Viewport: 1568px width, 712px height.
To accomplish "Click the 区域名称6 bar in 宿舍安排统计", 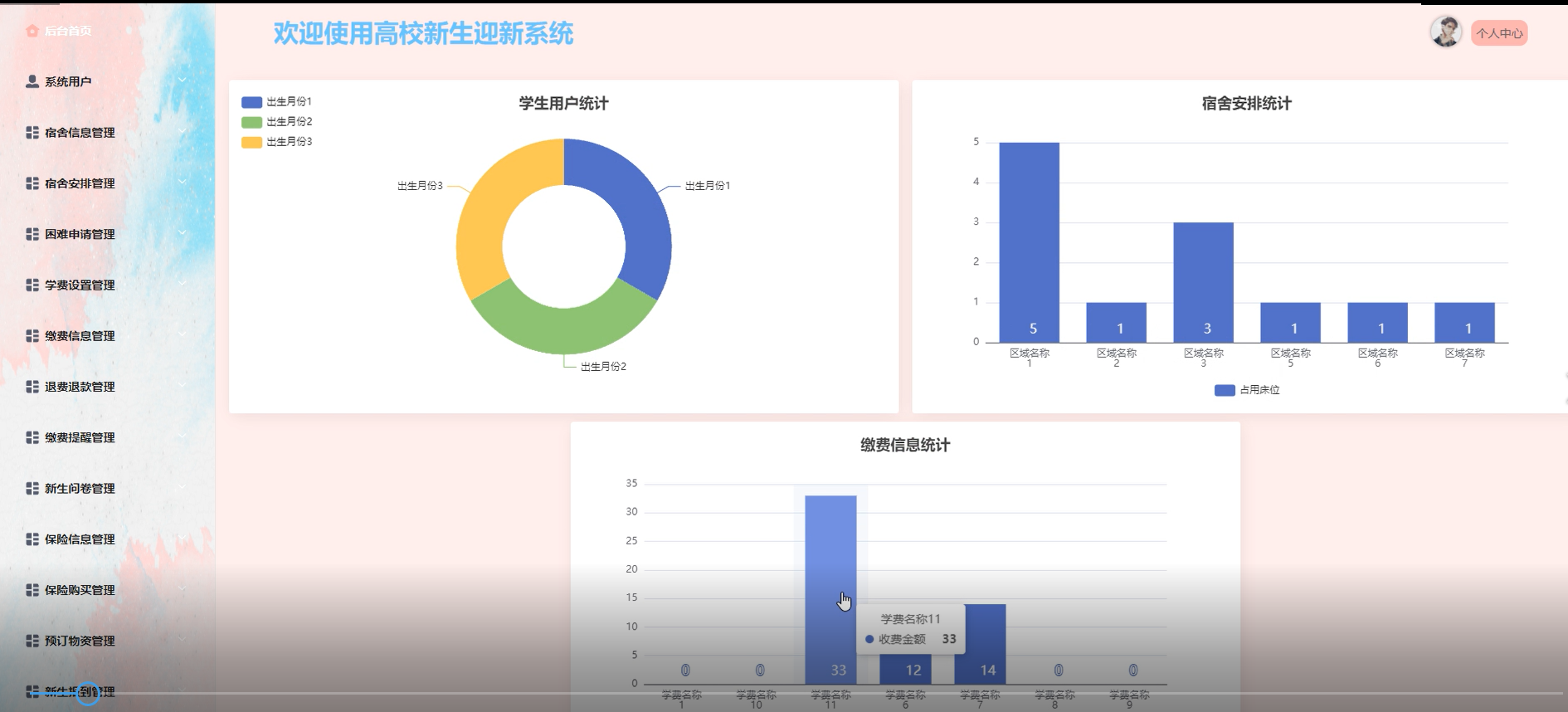I will [x=1377, y=322].
